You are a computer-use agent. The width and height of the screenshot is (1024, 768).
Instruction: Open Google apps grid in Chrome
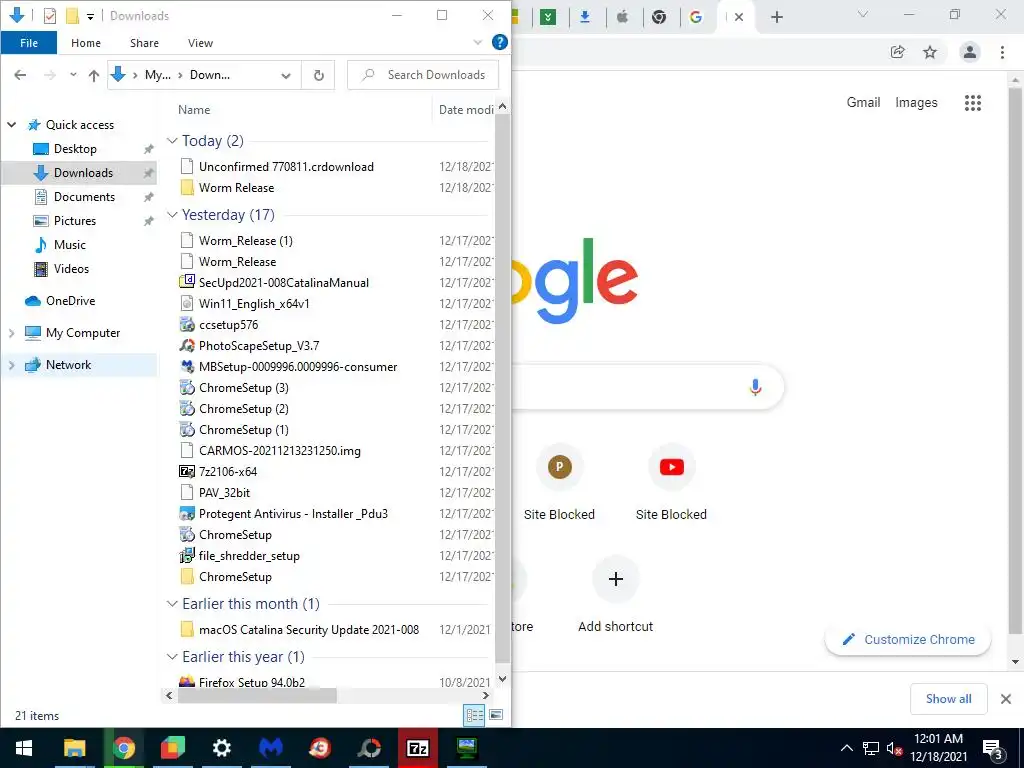pyautogui.click(x=972, y=103)
